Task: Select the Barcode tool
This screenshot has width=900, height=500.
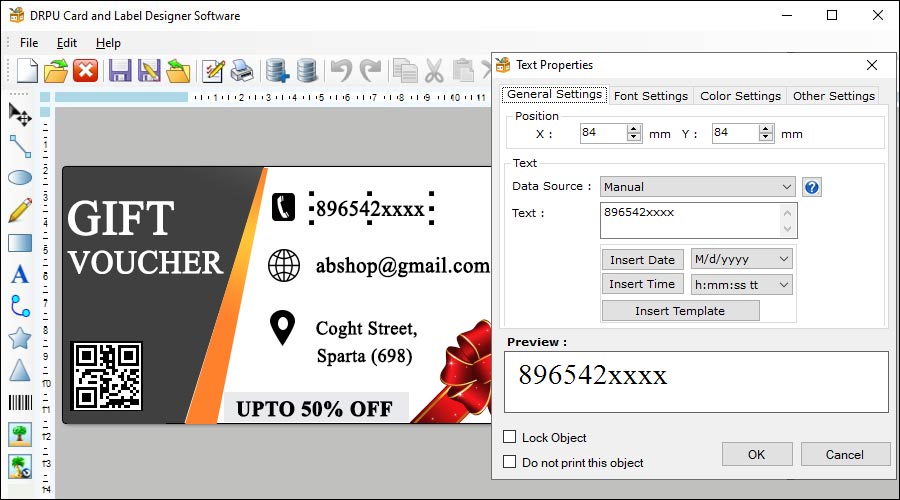Action: (x=20, y=402)
